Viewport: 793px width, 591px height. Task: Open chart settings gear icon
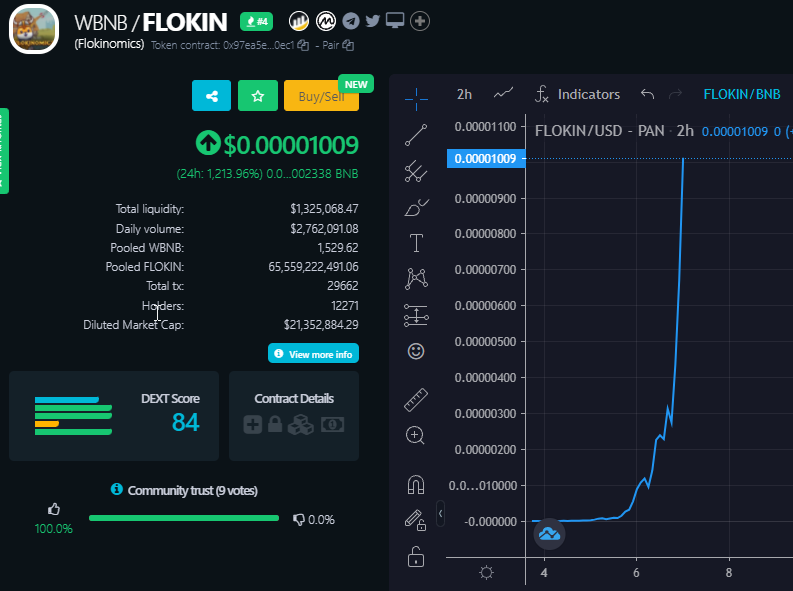pyautogui.click(x=486, y=572)
